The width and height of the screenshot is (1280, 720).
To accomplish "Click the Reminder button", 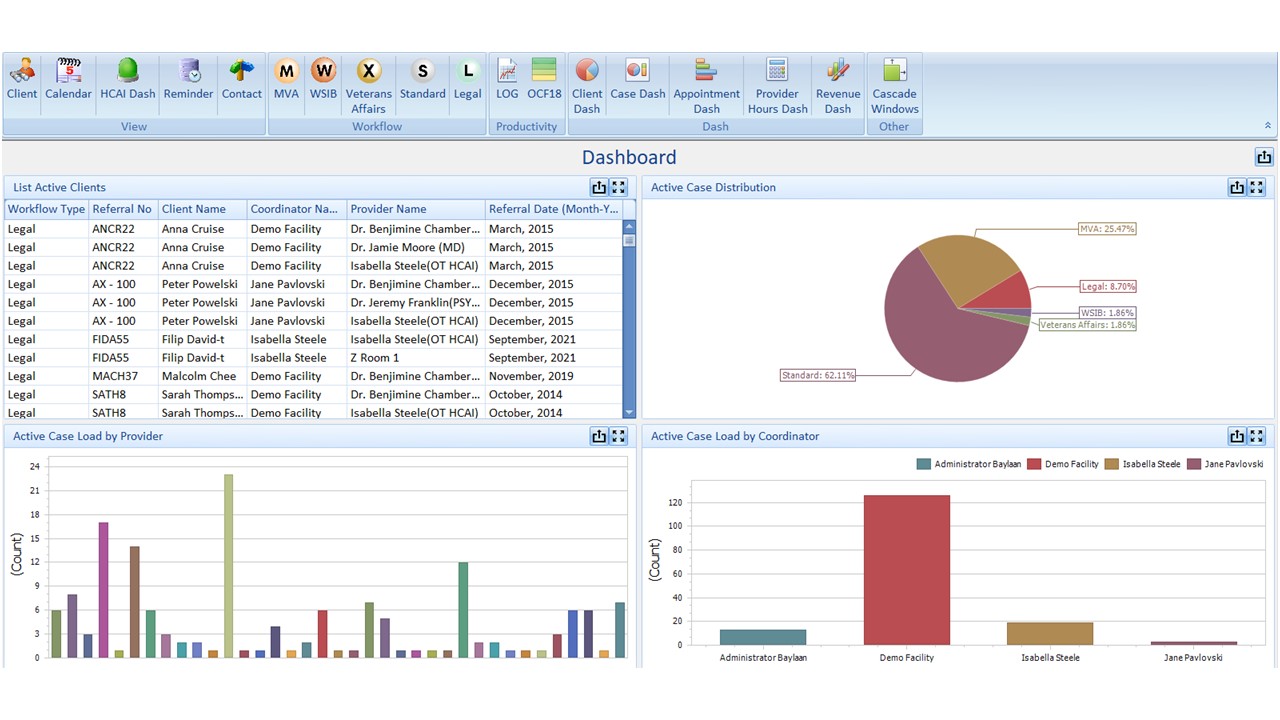I will coord(188,80).
